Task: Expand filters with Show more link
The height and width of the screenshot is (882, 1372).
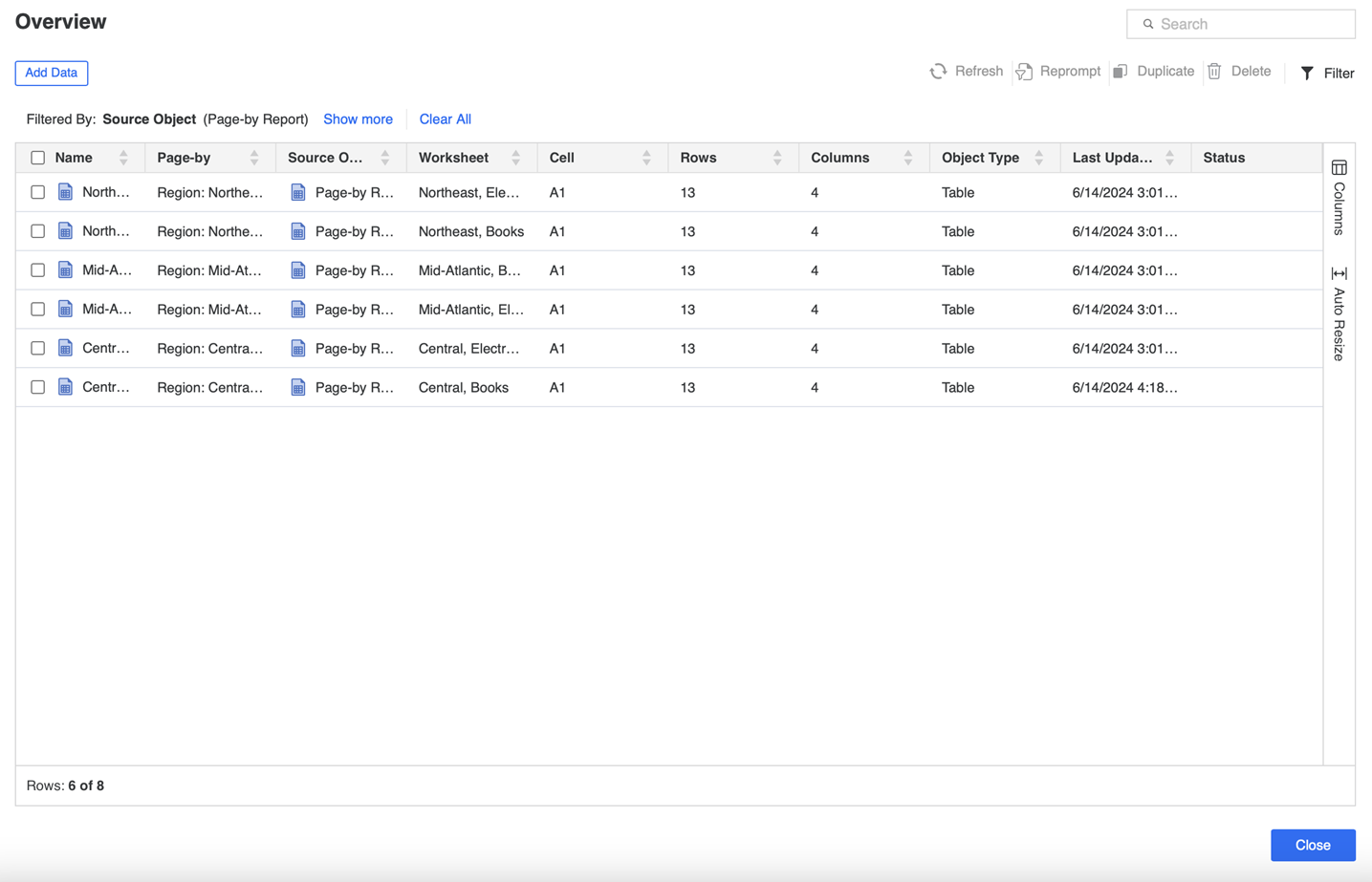Action: [358, 119]
